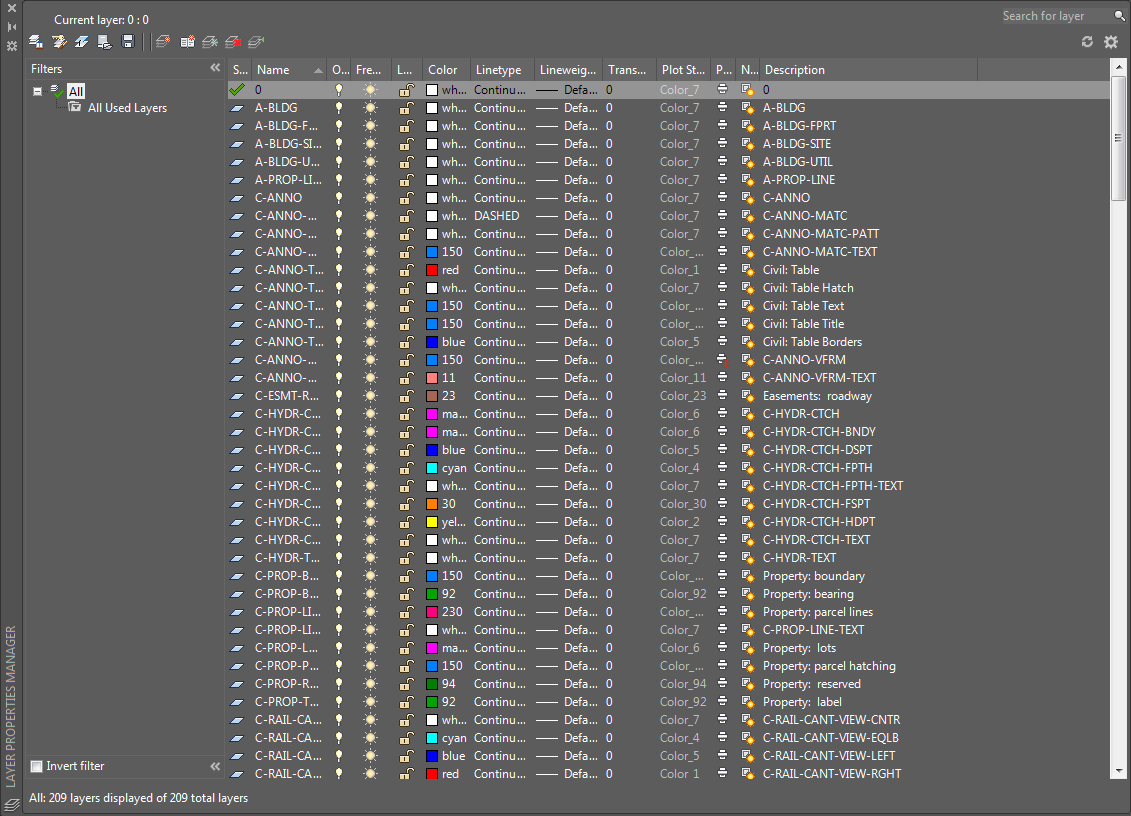Click Delete Layer red X icon

coord(233,42)
